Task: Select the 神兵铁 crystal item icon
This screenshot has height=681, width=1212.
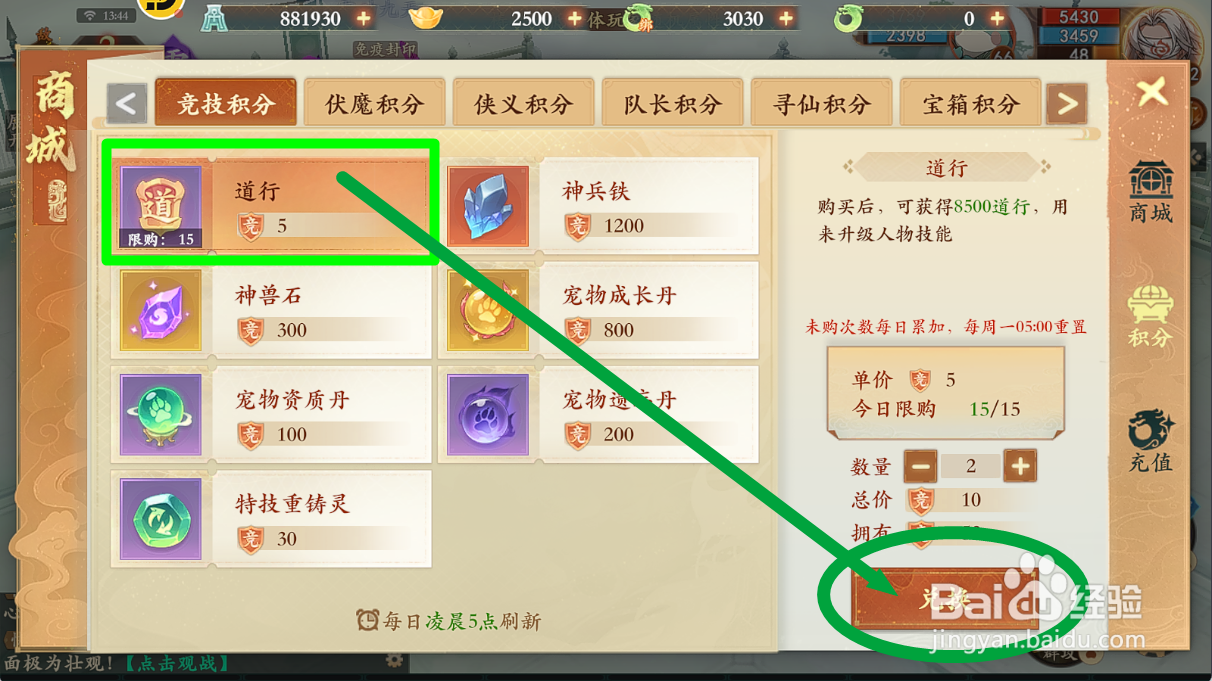Action: (489, 206)
